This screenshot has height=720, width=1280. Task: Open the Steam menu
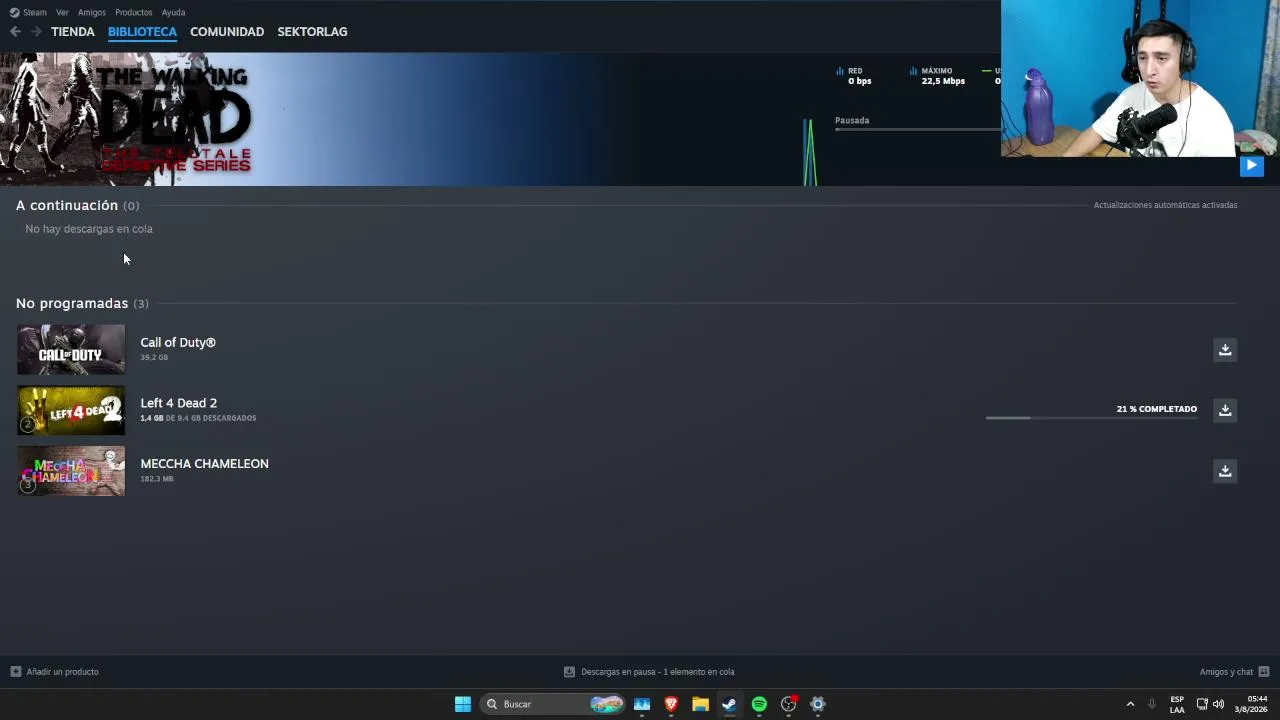click(x=35, y=12)
